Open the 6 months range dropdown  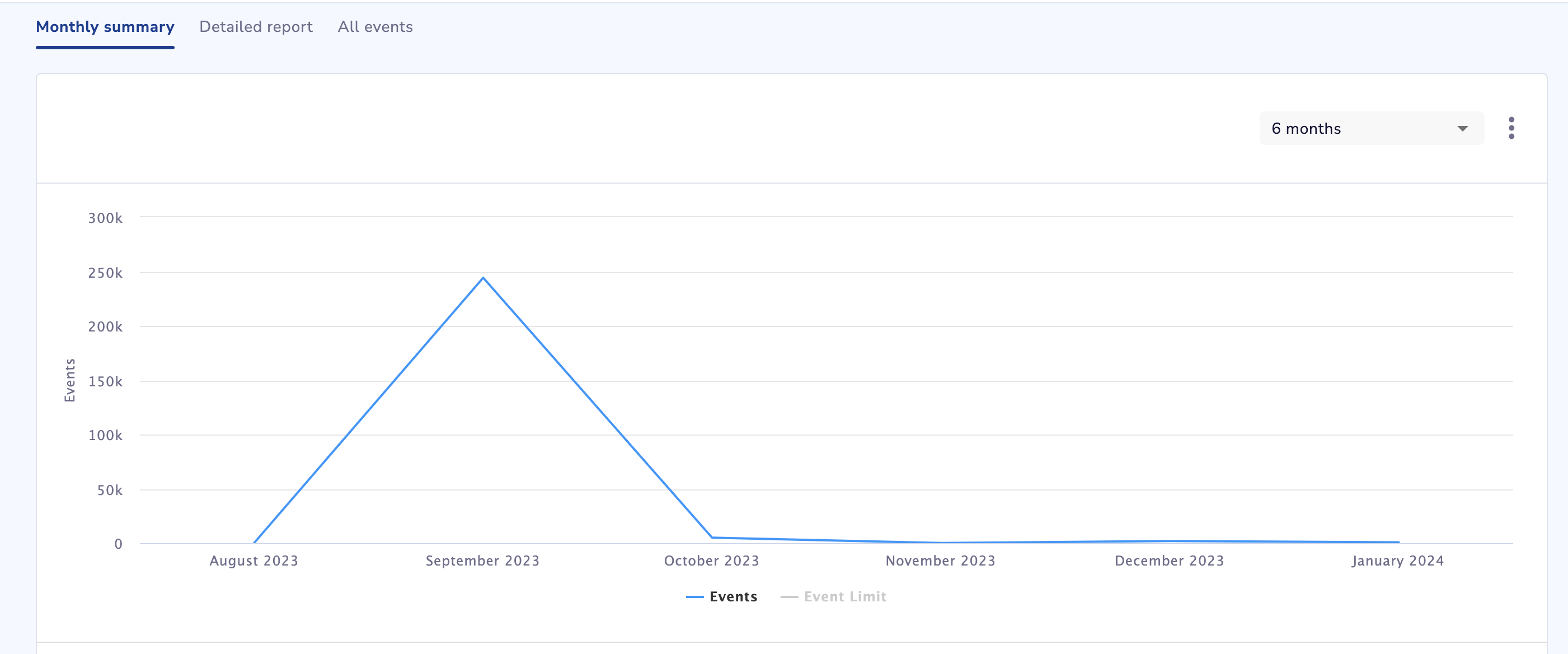pos(1371,128)
